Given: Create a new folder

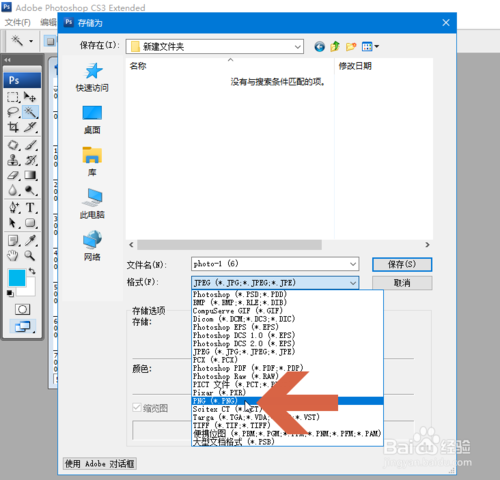Looking at the screenshot, I should pos(351,47).
